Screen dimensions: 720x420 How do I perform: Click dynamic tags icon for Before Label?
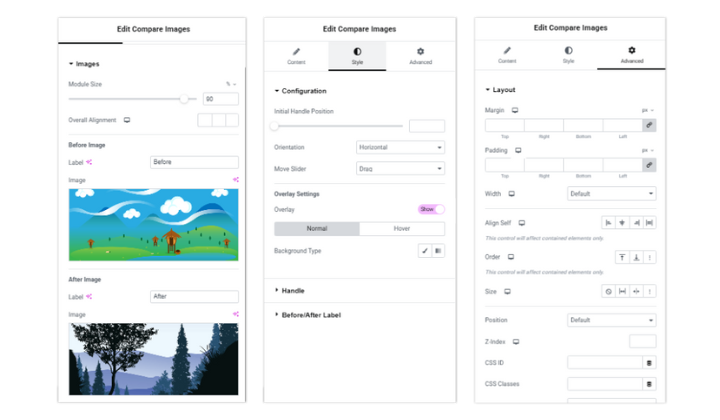89,162
